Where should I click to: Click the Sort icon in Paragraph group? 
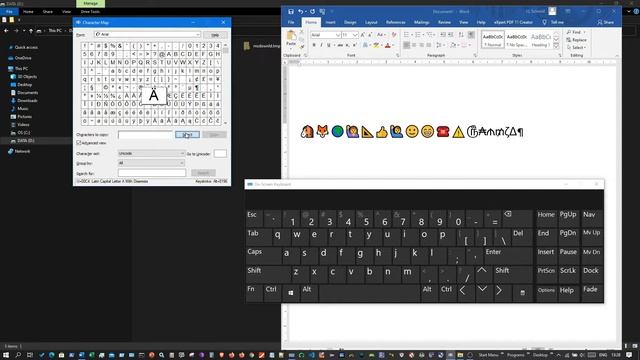pos(461,35)
